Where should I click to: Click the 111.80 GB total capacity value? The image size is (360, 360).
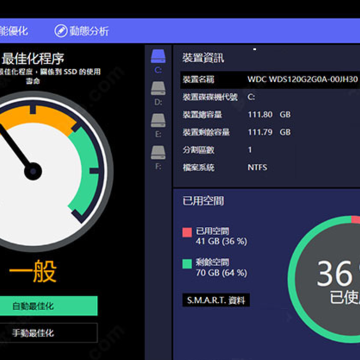click(x=269, y=115)
